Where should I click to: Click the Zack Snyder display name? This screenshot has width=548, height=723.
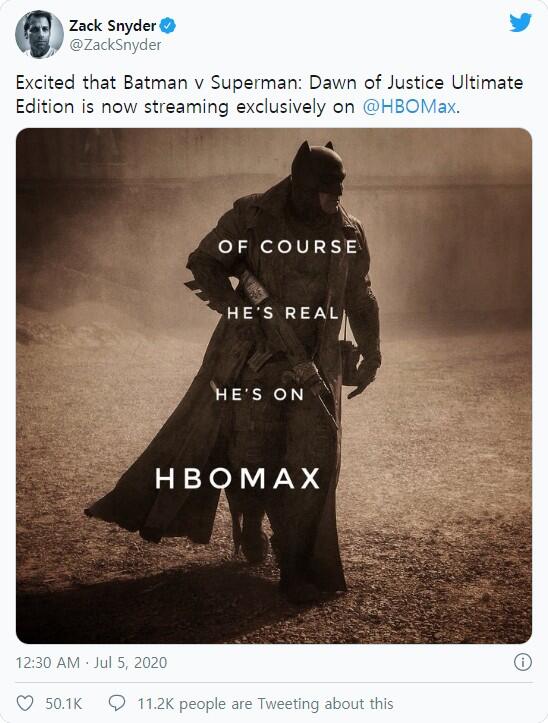coord(113,26)
